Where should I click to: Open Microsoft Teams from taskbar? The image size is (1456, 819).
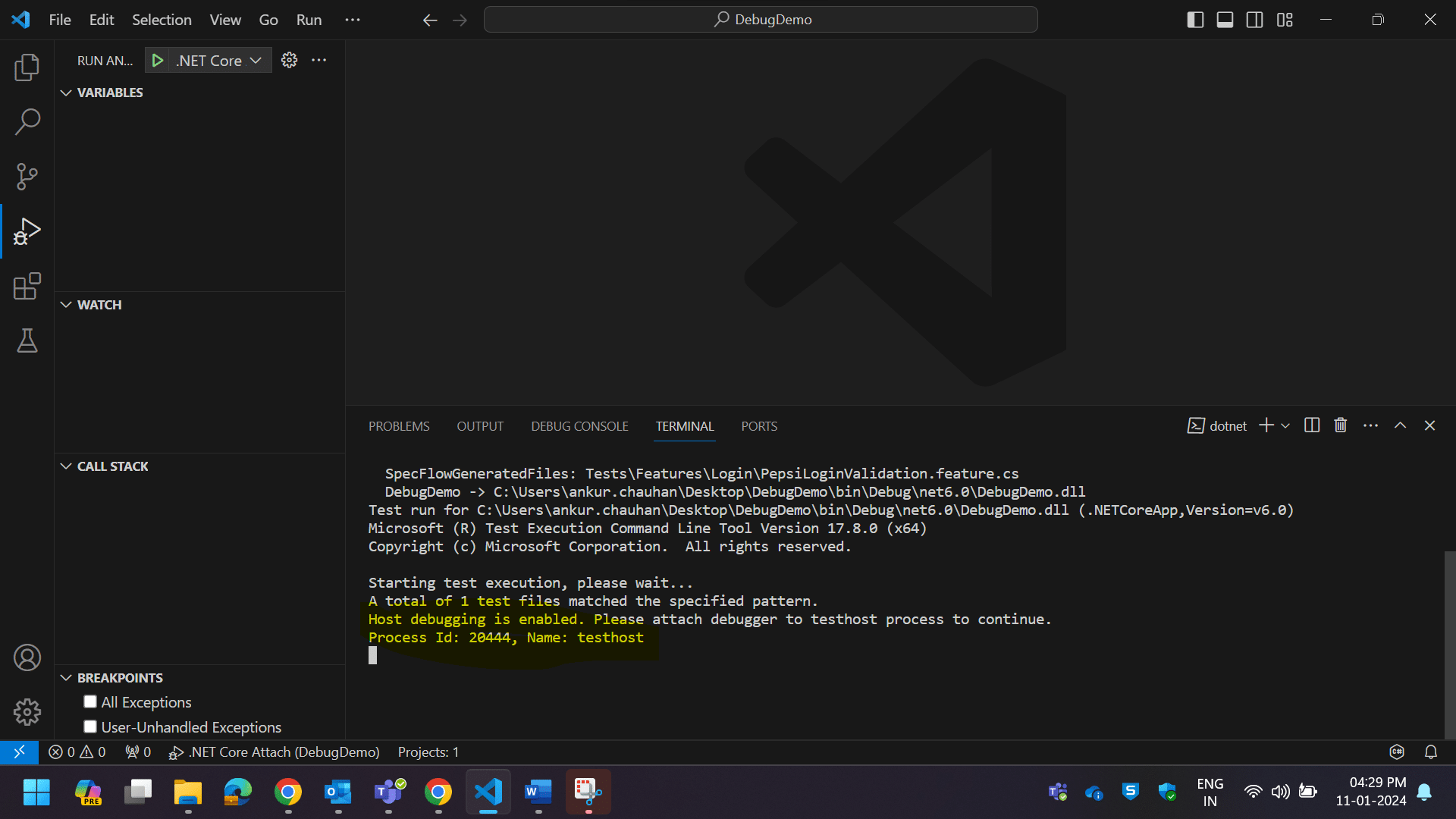(x=390, y=792)
